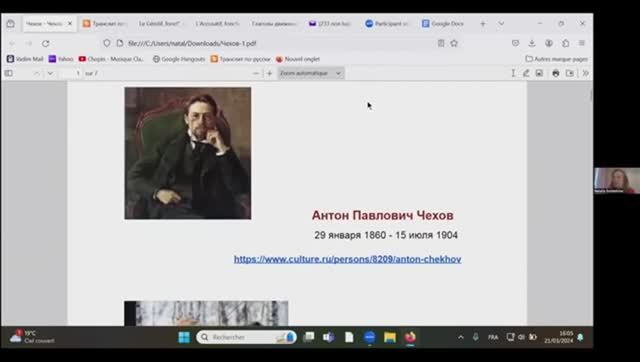Go to next PDF page

(50, 73)
